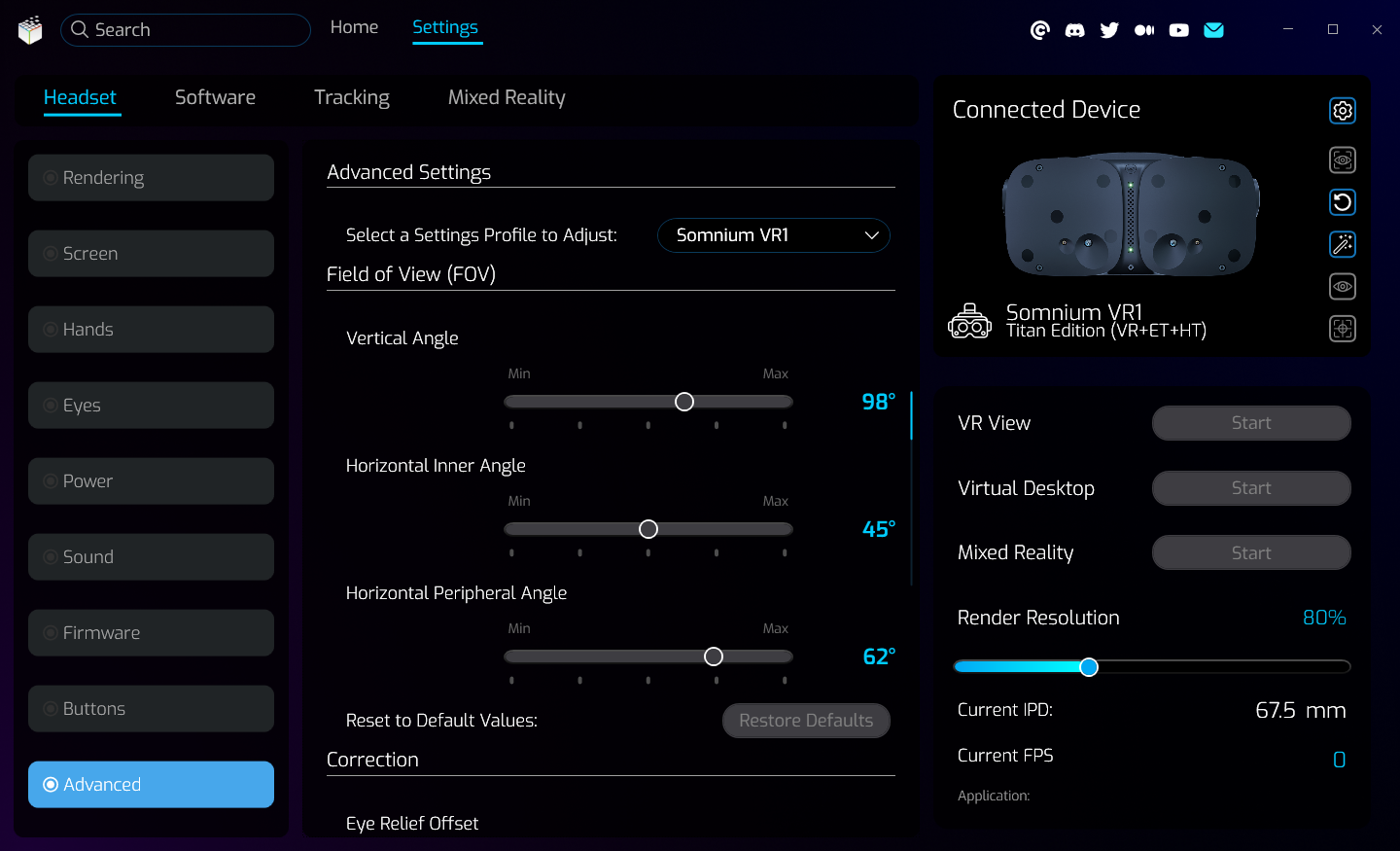Select the Advanced section

click(151, 785)
